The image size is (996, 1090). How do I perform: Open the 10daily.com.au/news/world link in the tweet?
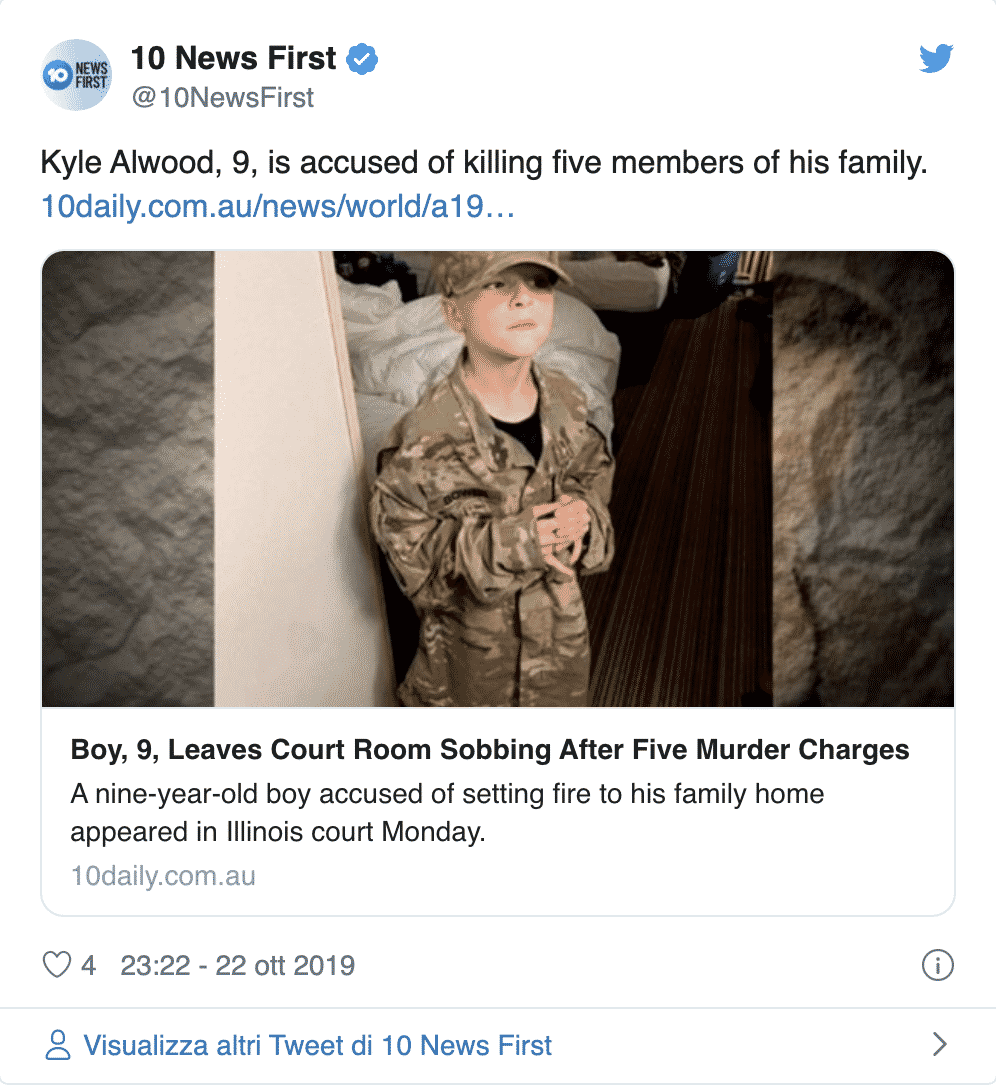277,208
